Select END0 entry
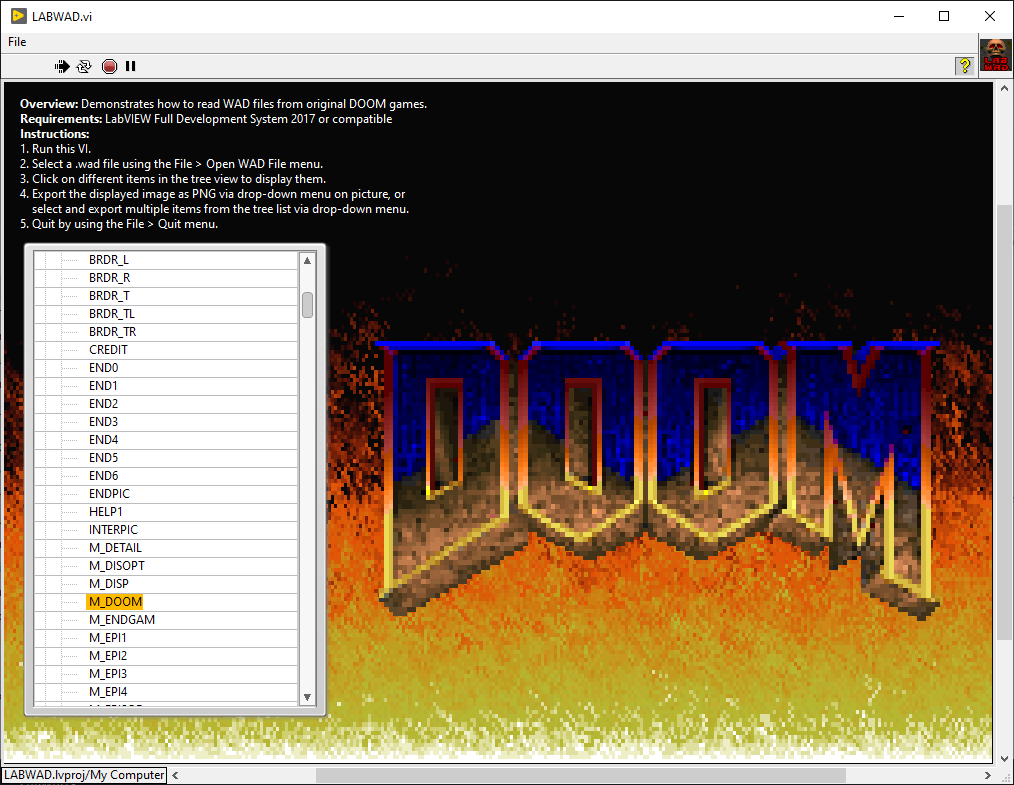The width and height of the screenshot is (1014, 785). tap(103, 368)
